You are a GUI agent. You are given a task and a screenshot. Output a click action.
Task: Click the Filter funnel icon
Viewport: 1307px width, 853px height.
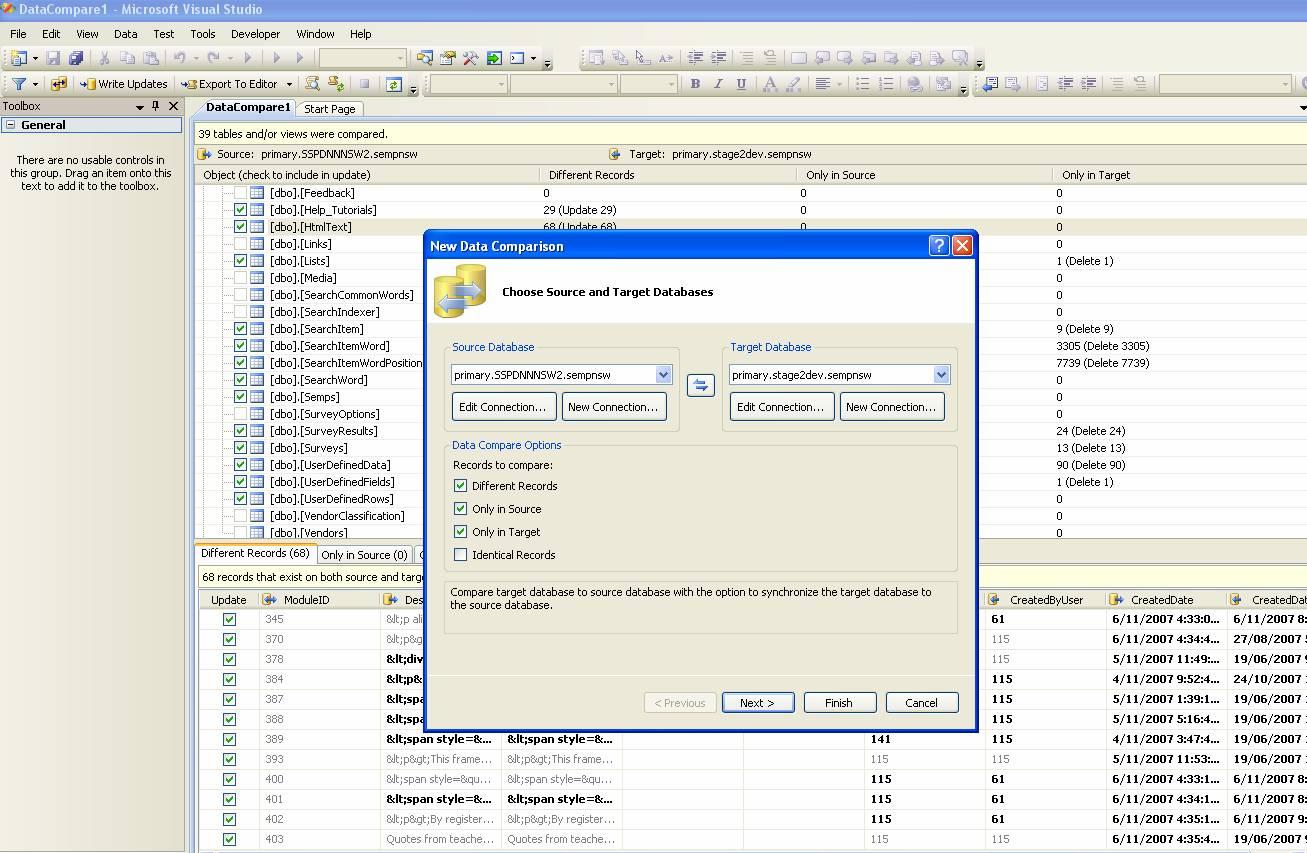19,84
